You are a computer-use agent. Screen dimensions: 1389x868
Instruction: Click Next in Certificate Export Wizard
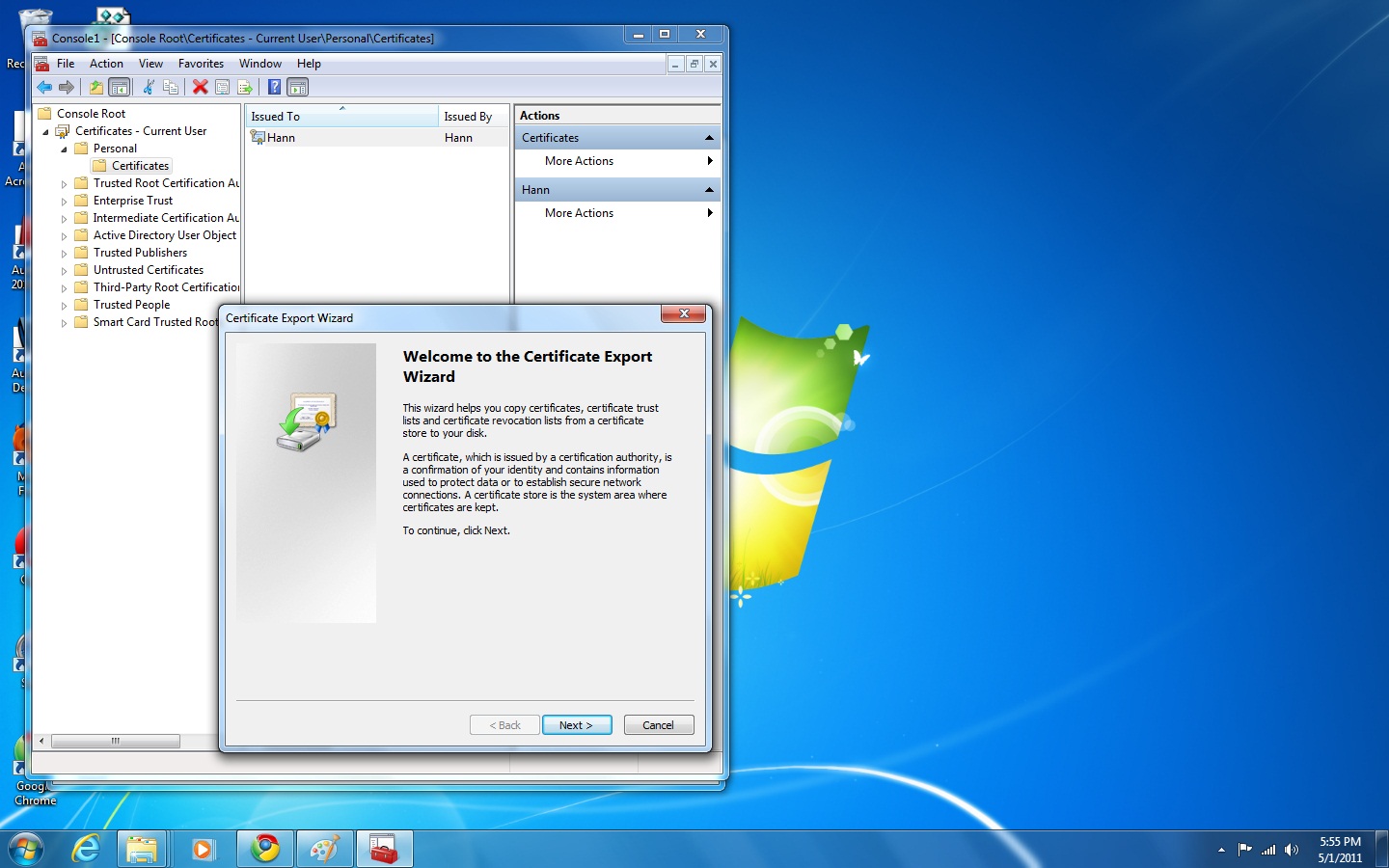[x=576, y=725]
